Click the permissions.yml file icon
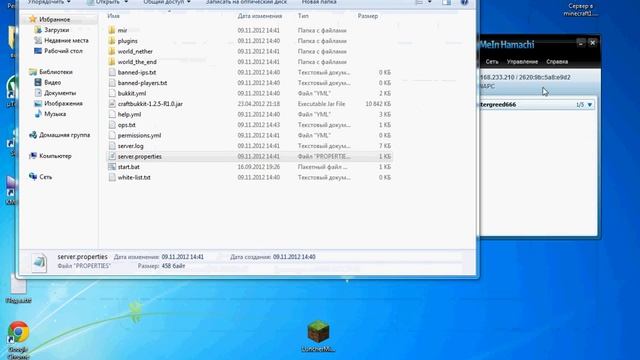This screenshot has height=360, width=640. (x=112, y=136)
